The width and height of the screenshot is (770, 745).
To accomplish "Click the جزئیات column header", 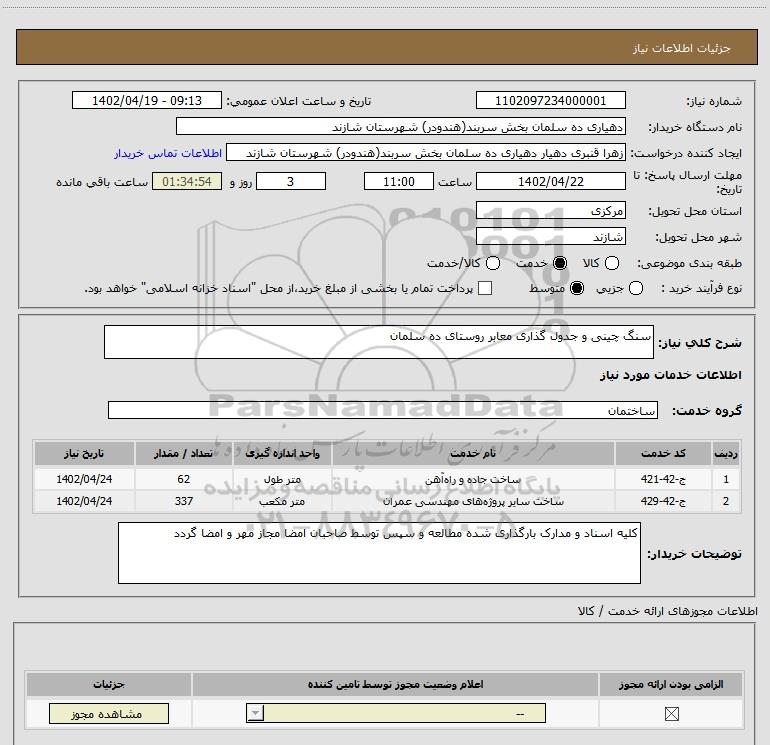I will (109, 684).
